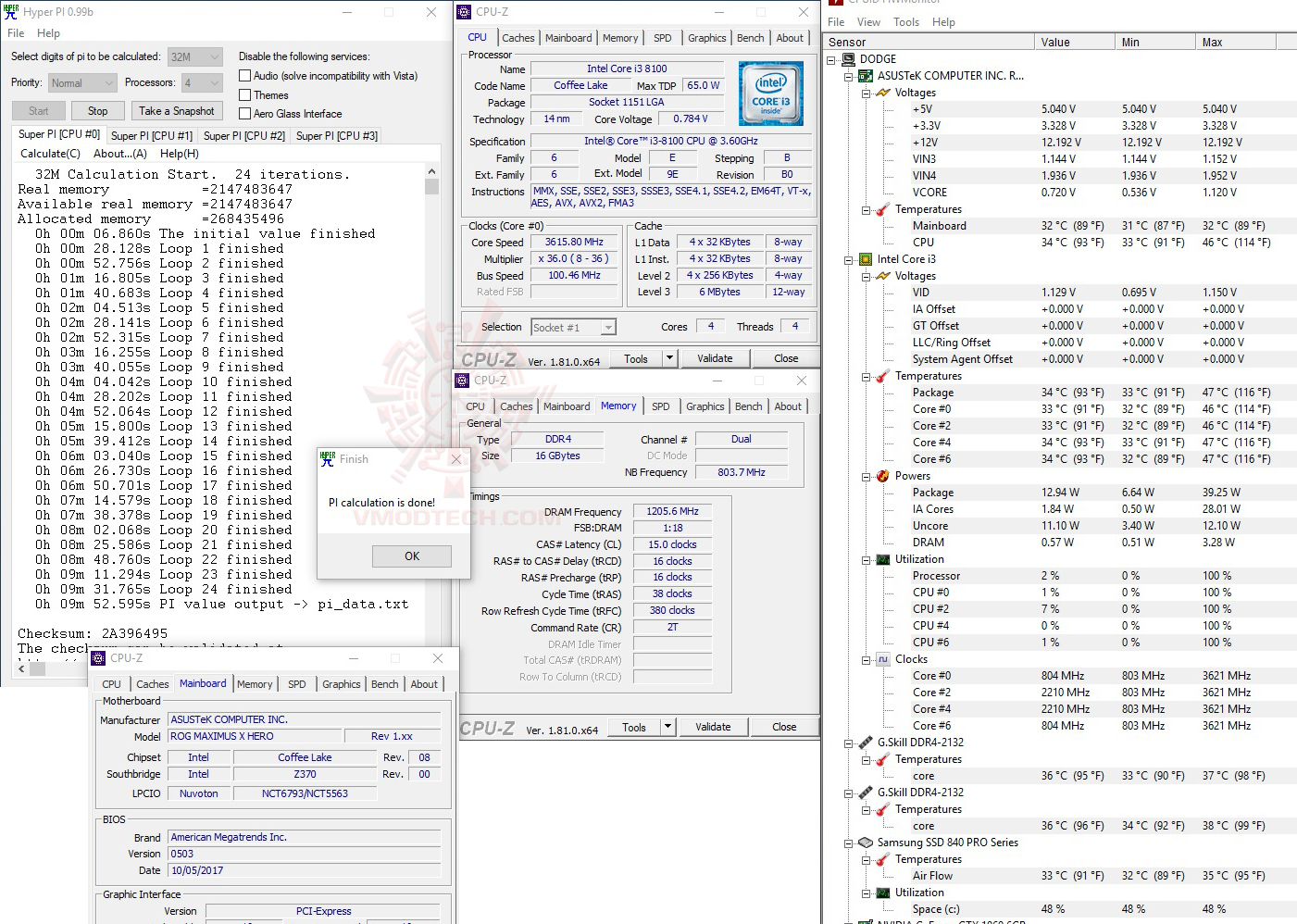Screen dimensions: 1297x924
Task: Collapse the ASUSTeK COMPUTER INC. tree node
Action: point(849,76)
